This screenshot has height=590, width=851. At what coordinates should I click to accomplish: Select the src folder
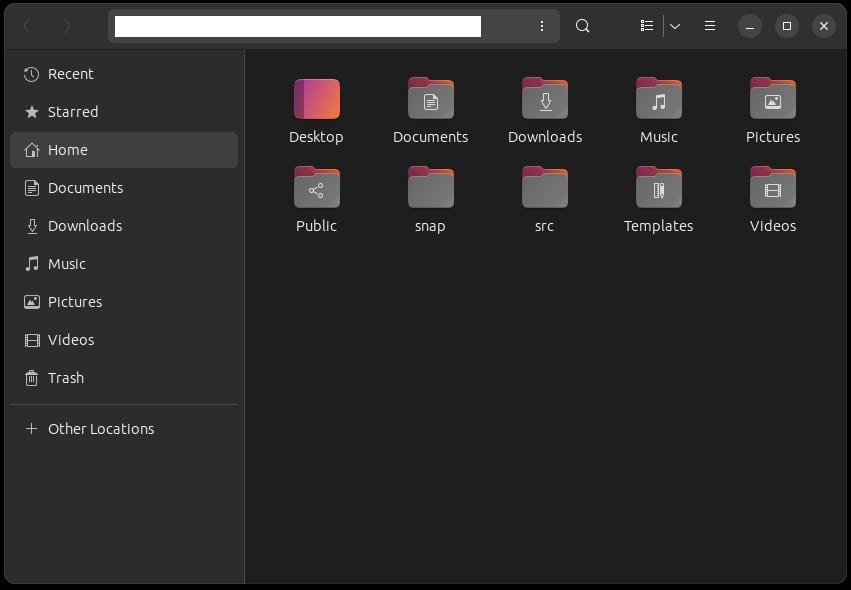pos(545,187)
